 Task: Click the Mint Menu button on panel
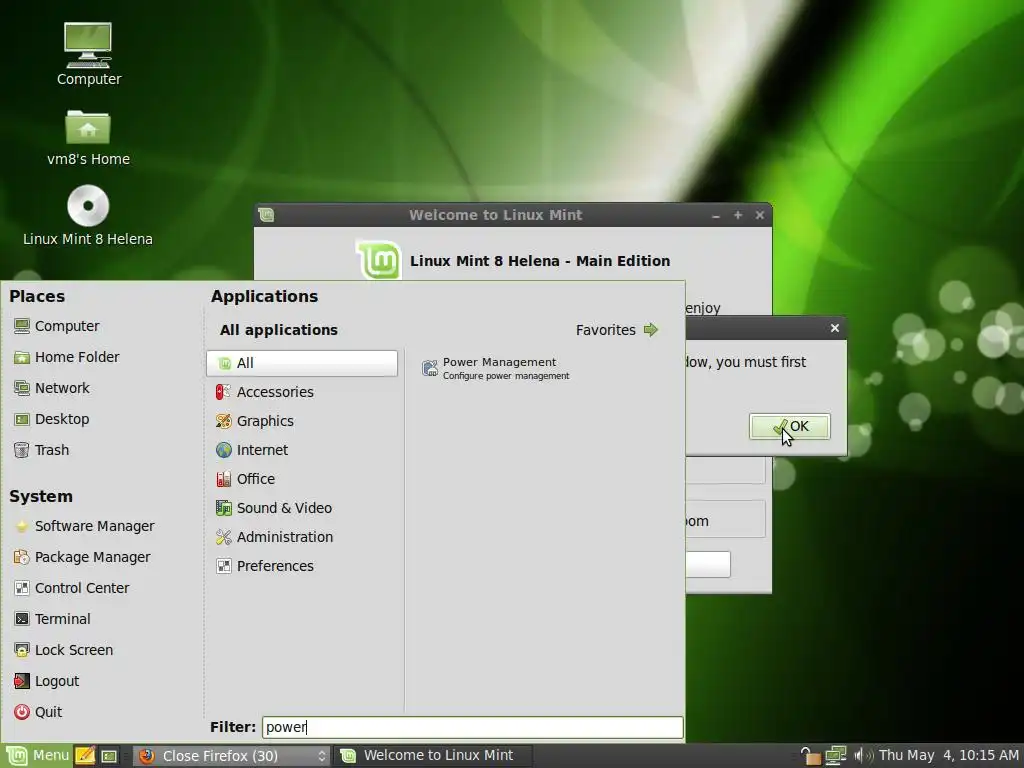coord(36,756)
